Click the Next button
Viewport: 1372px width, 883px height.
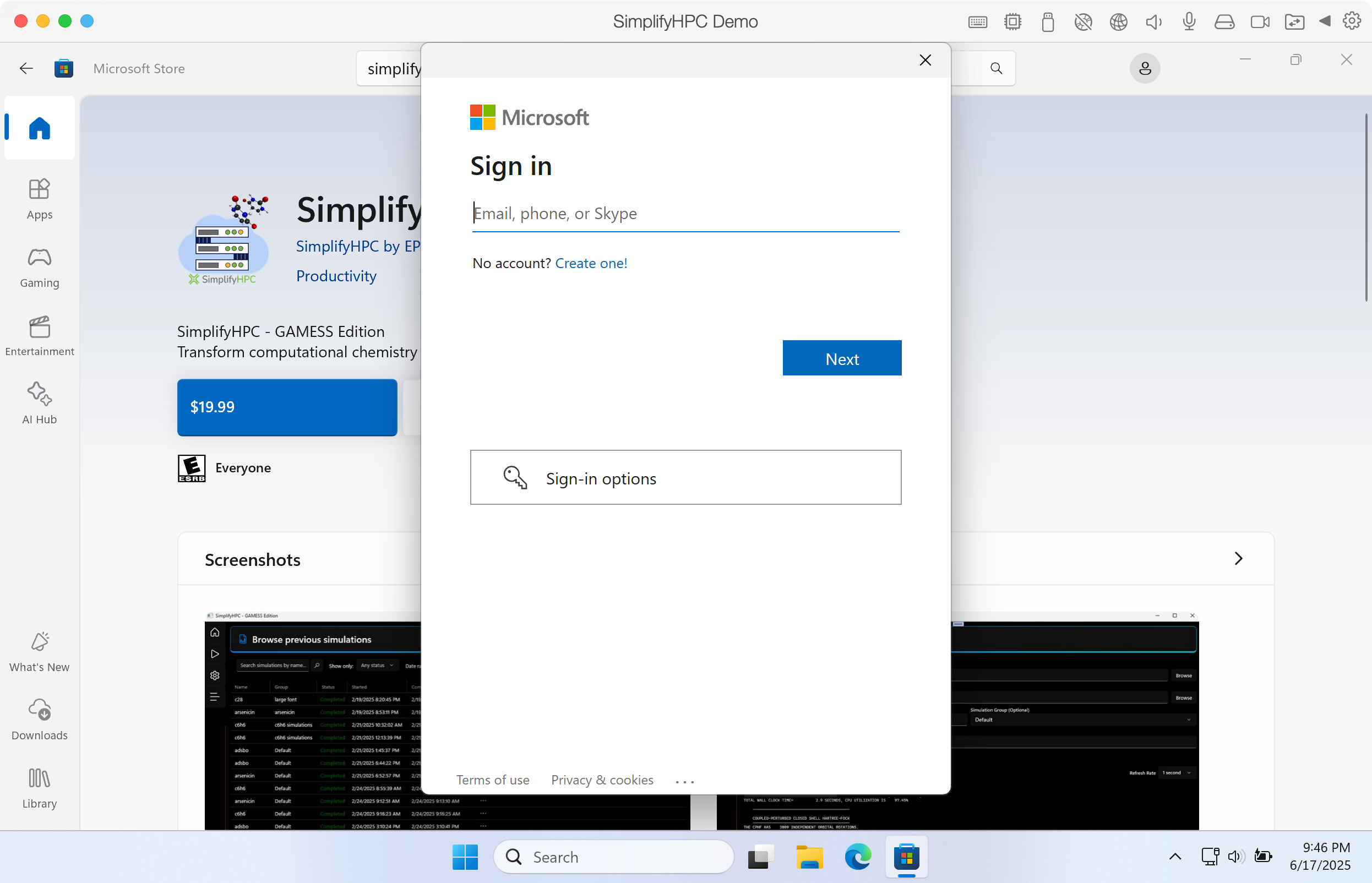point(842,358)
